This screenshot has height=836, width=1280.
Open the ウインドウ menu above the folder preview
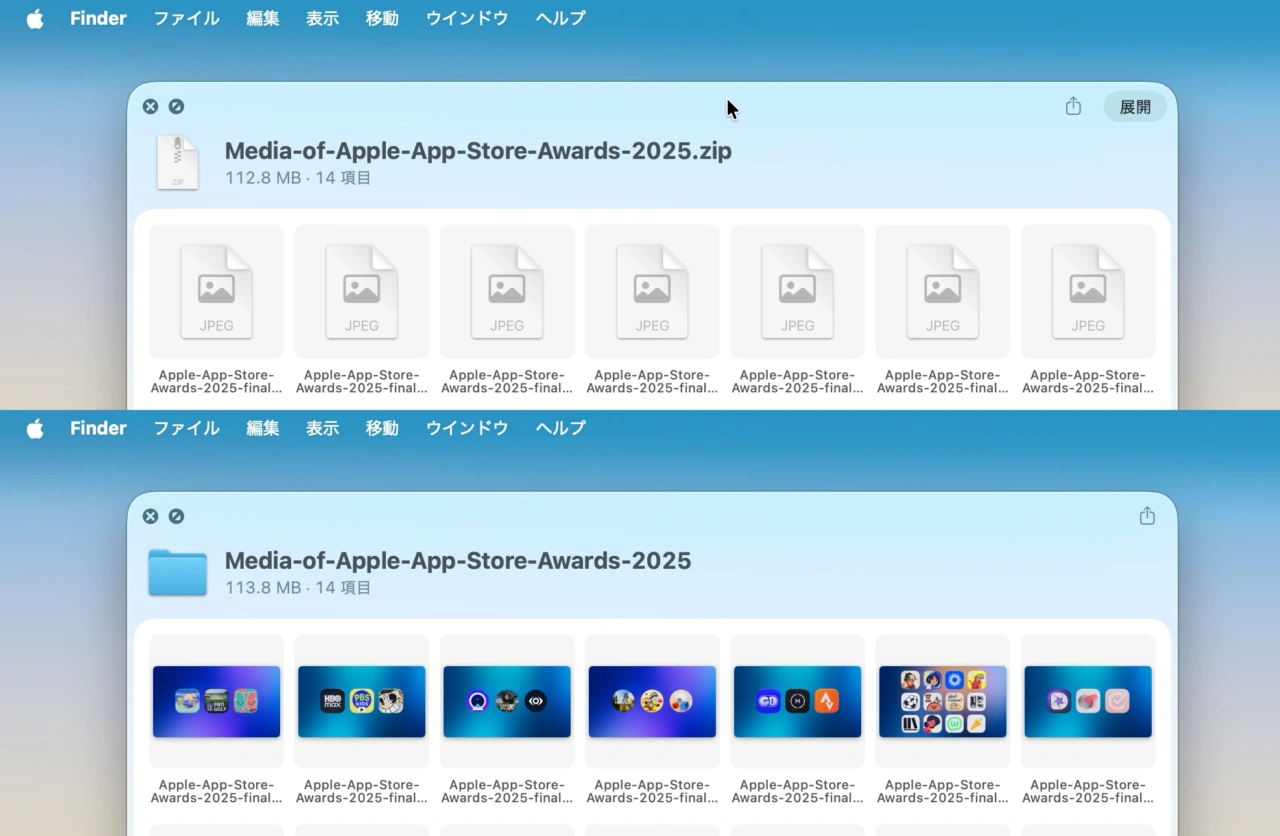(x=467, y=428)
